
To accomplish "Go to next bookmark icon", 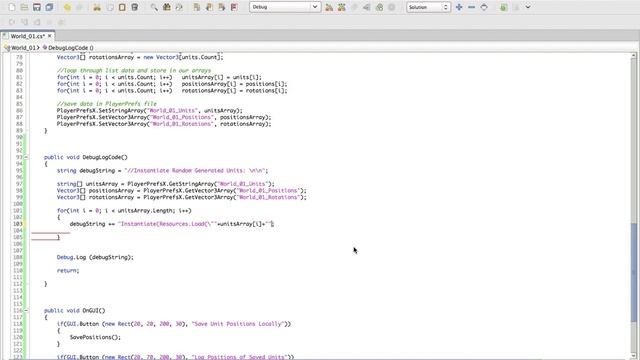I will coord(222,7).
